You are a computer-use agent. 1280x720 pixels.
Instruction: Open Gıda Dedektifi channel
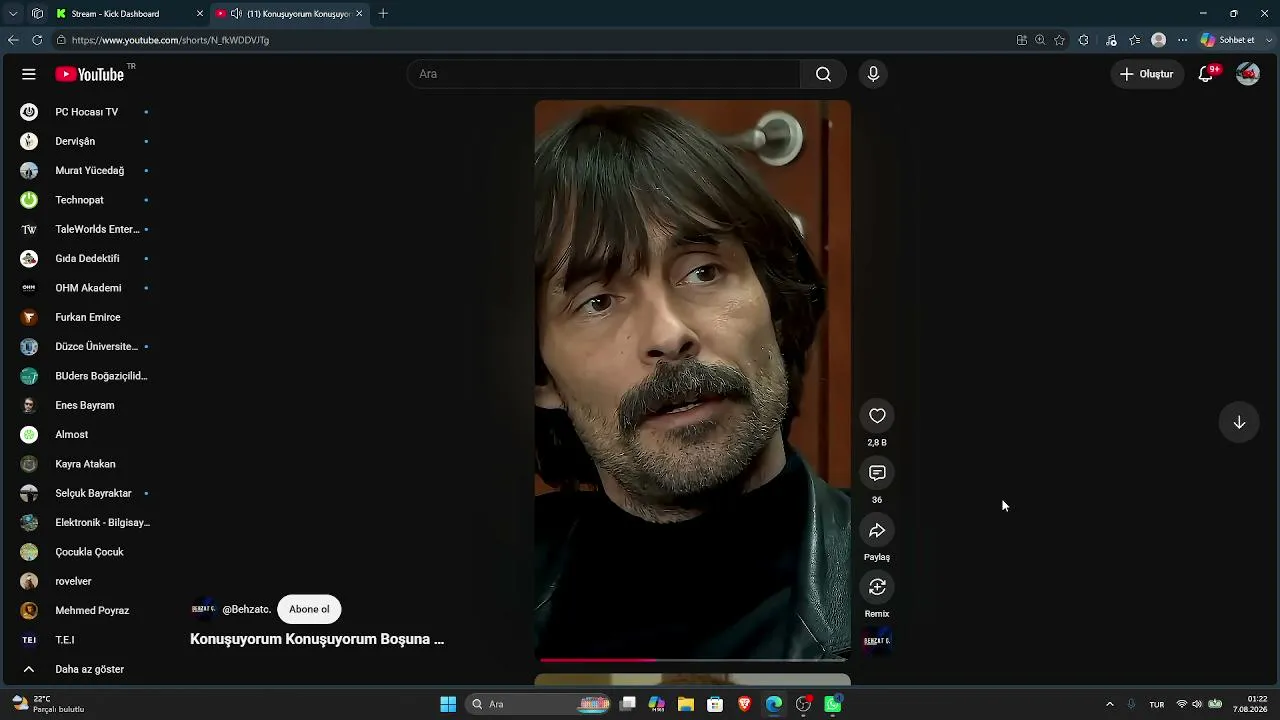click(x=86, y=259)
